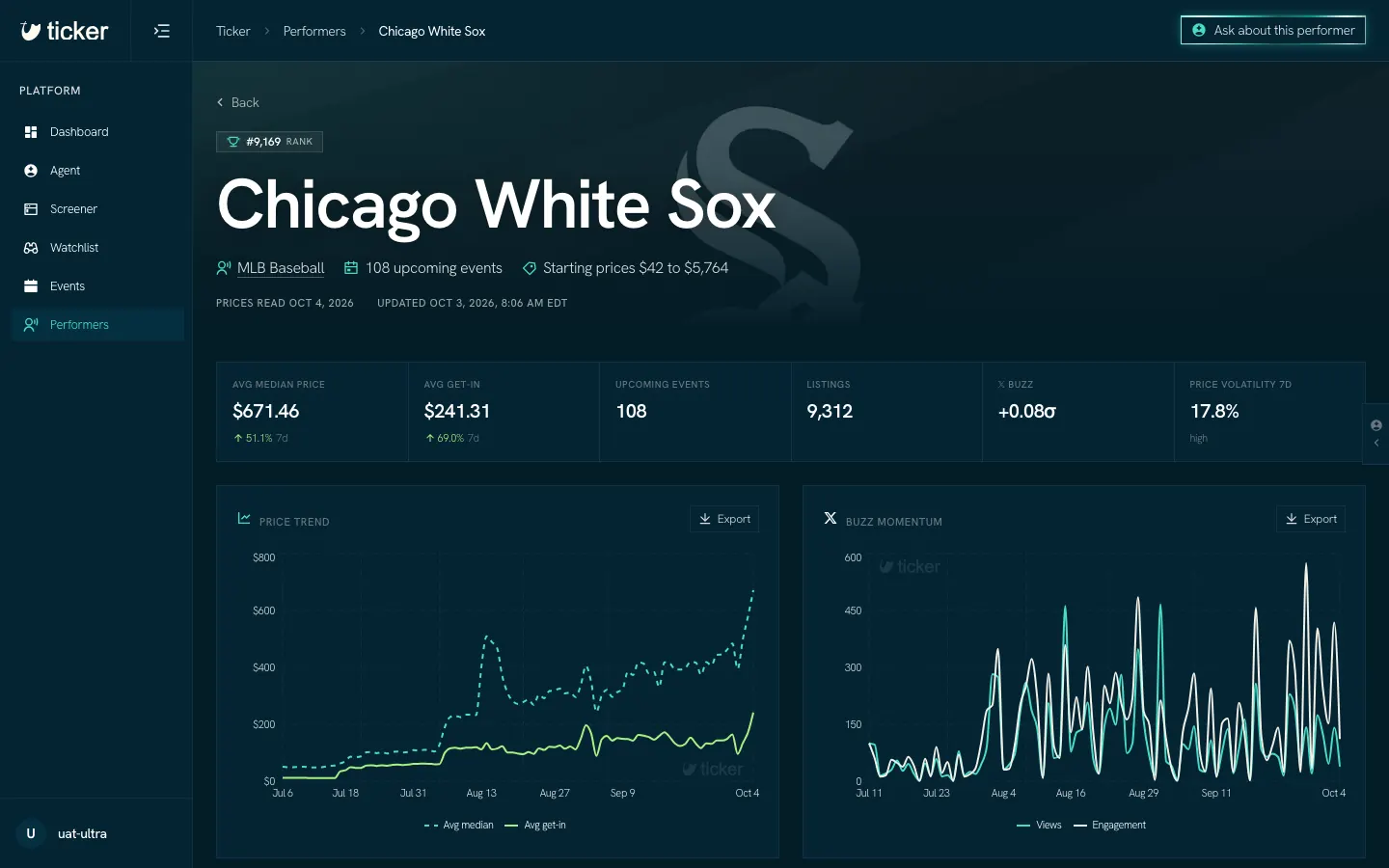Click the large Chicago White Sox heading

click(x=497, y=204)
